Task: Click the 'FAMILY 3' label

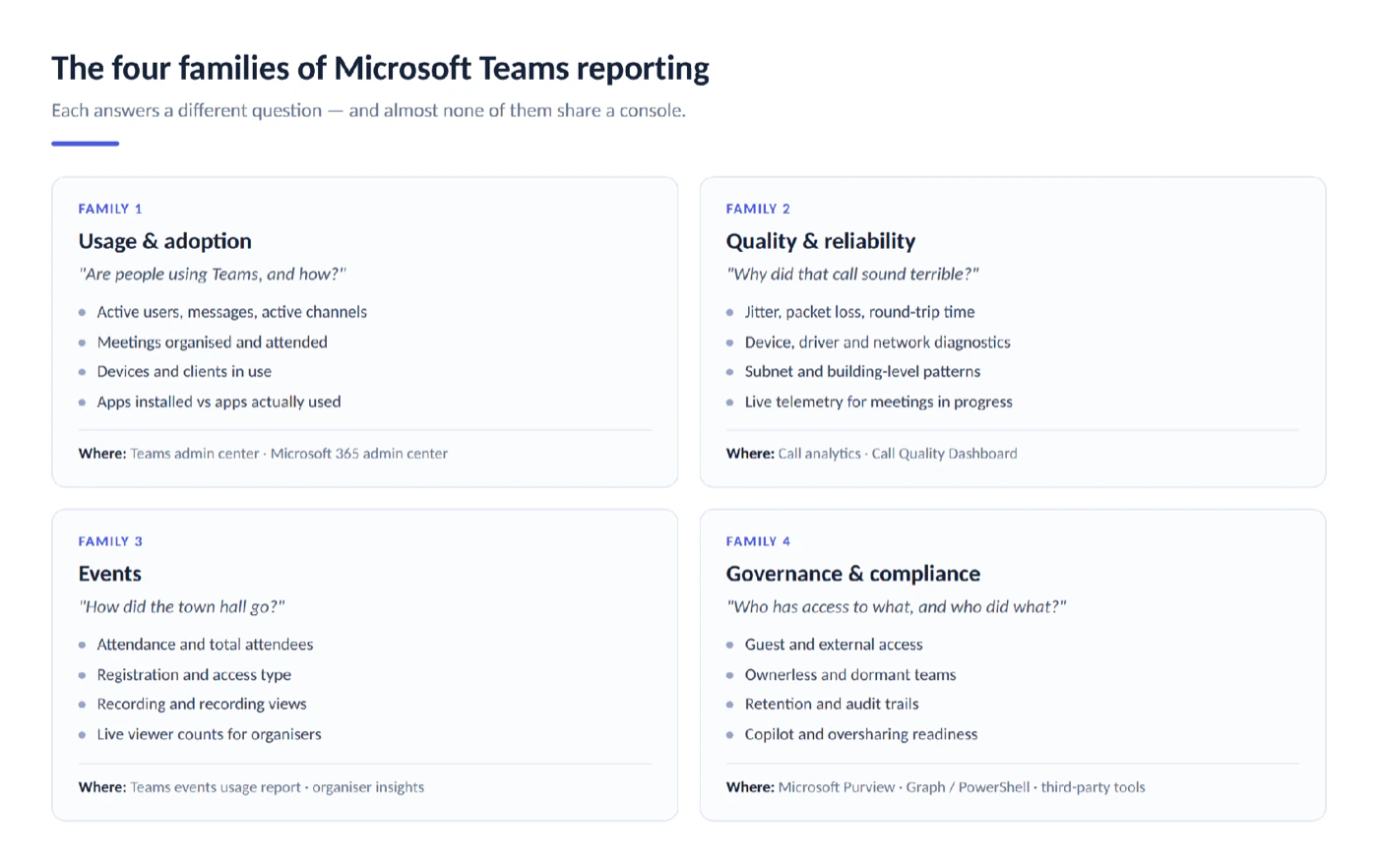Action: coord(110,541)
